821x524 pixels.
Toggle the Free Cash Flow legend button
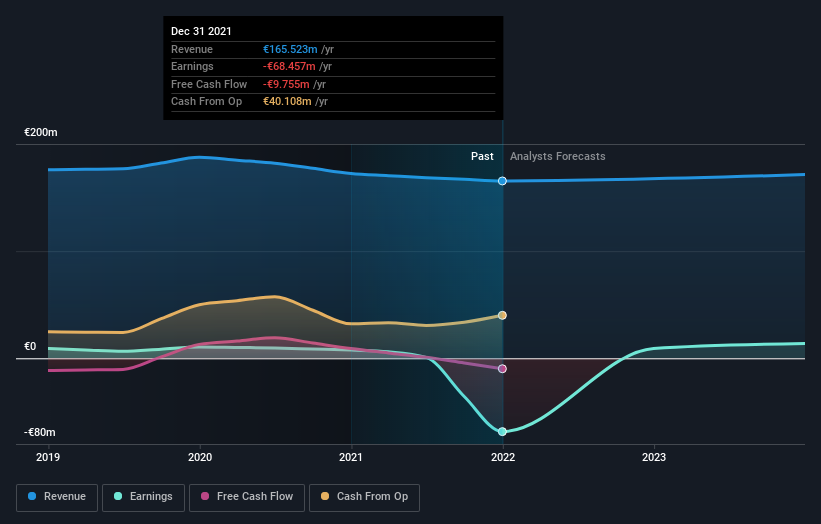click(247, 497)
